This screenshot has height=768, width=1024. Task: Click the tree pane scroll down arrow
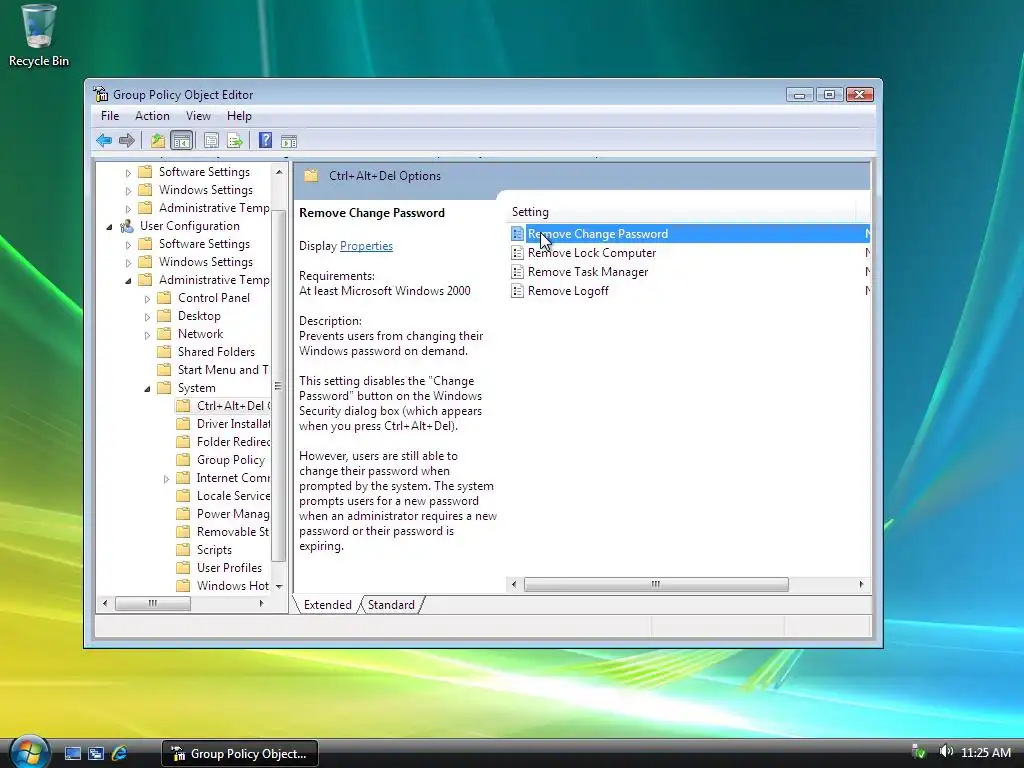coord(279,586)
